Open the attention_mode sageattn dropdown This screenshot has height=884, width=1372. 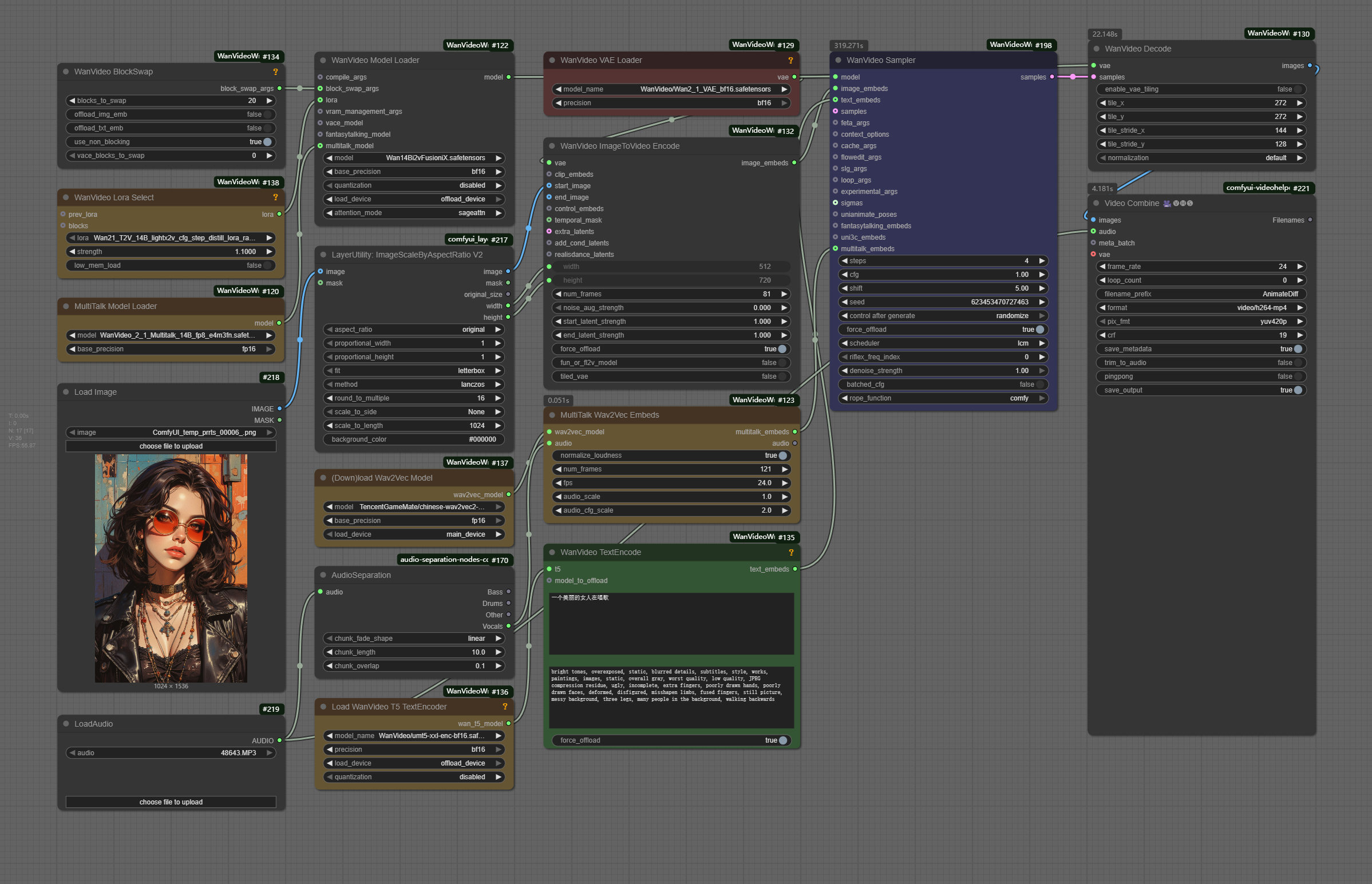coord(414,213)
